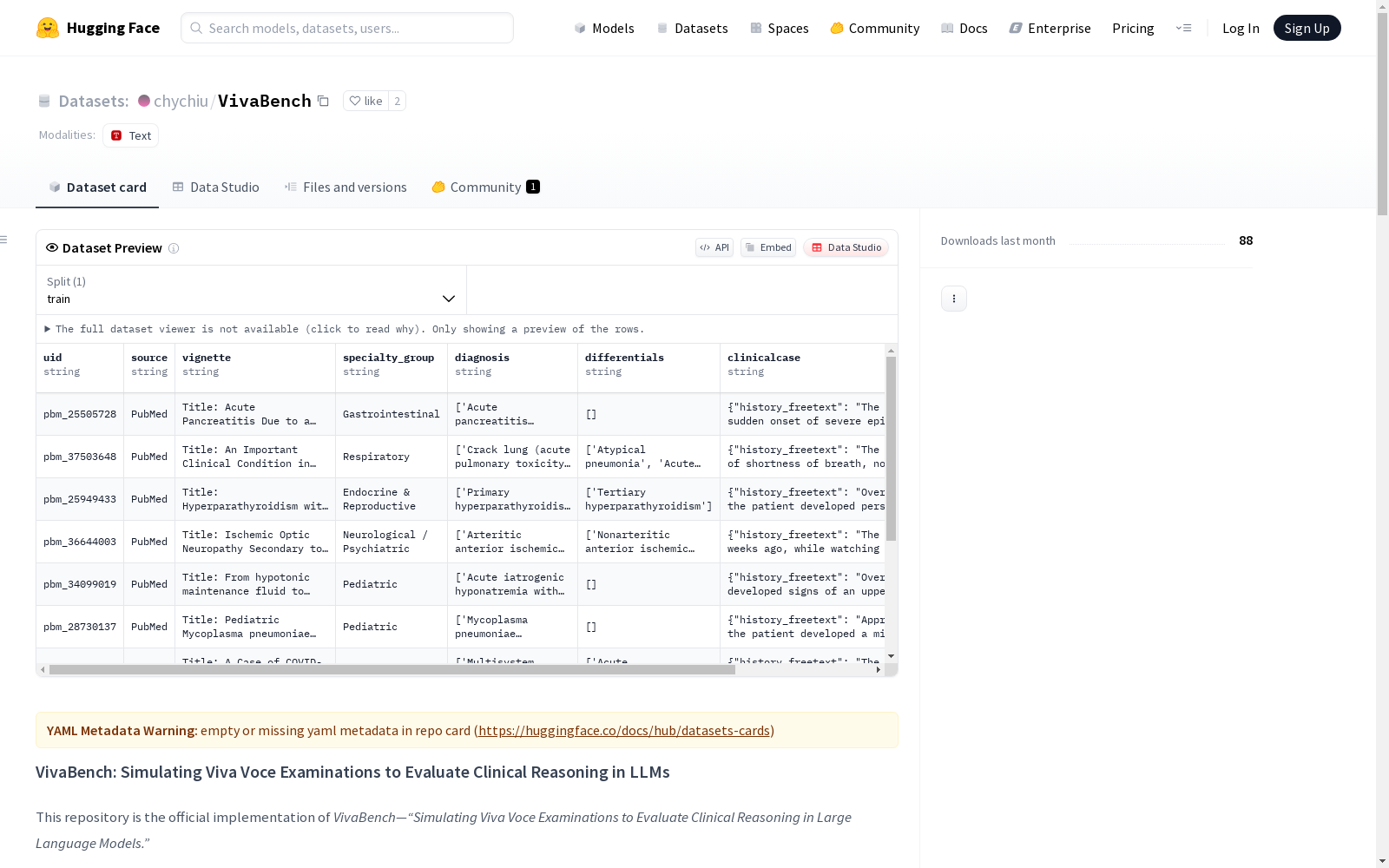The width and height of the screenshot is (1389, 868).
Task: Click the Gastrointestinal specialty cell
Action: coord(392,415)
